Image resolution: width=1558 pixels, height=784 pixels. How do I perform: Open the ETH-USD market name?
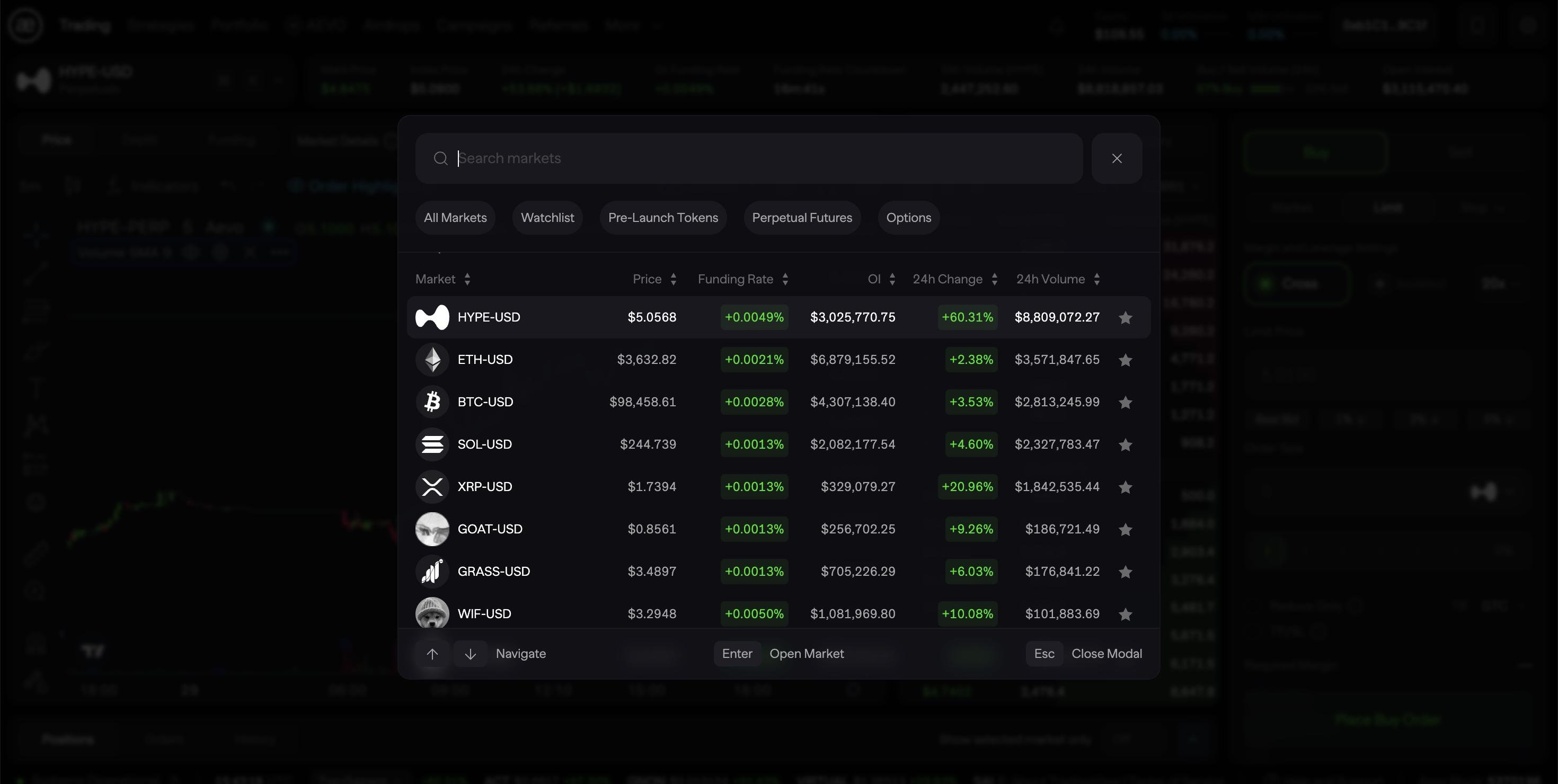485,360
